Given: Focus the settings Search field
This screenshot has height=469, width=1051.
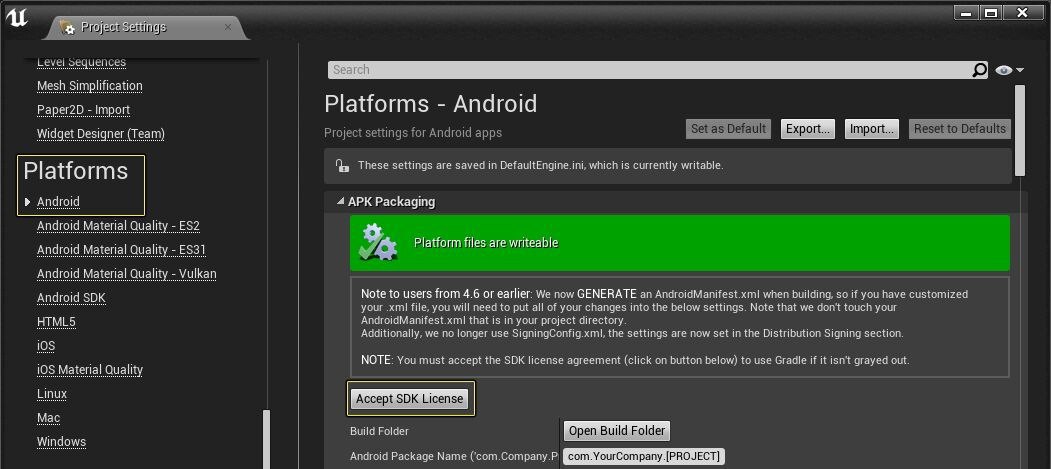Looking at the screenshot, I should coord(649,70).
